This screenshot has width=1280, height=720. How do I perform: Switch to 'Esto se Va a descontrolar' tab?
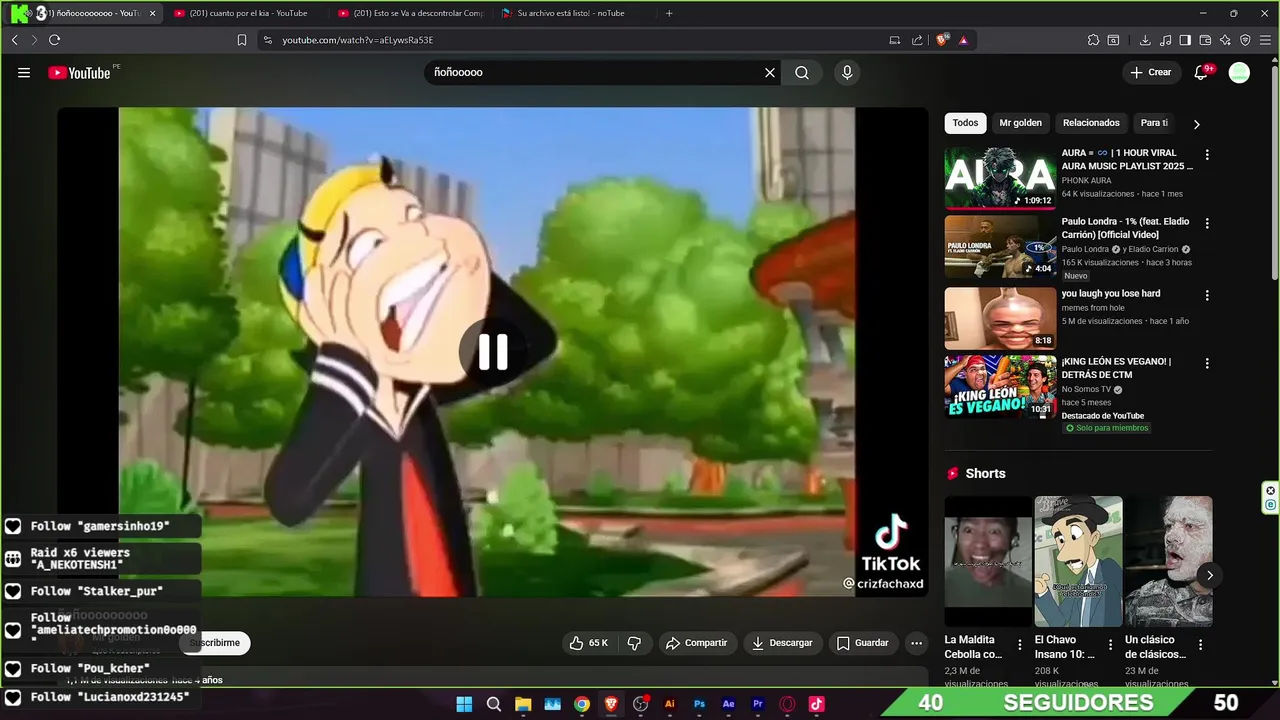coord(410,13)
